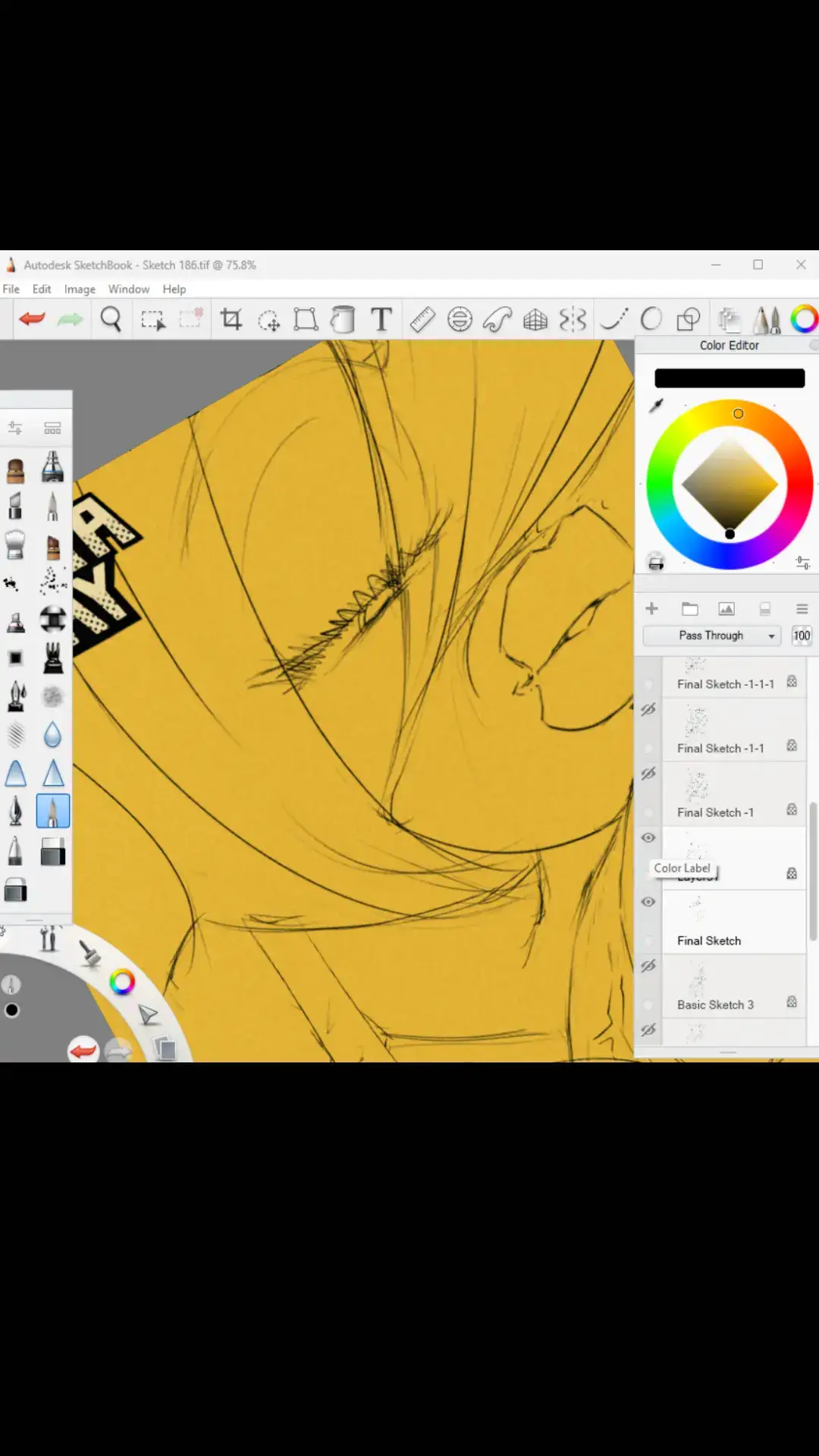
Task: Select the Text tool
Action: click(381, 319)
